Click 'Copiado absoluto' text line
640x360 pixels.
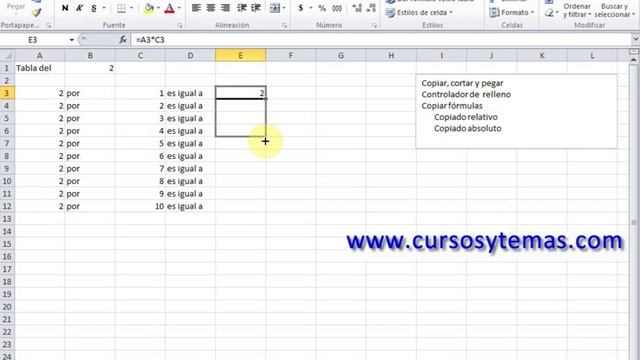tap(467, 129)
